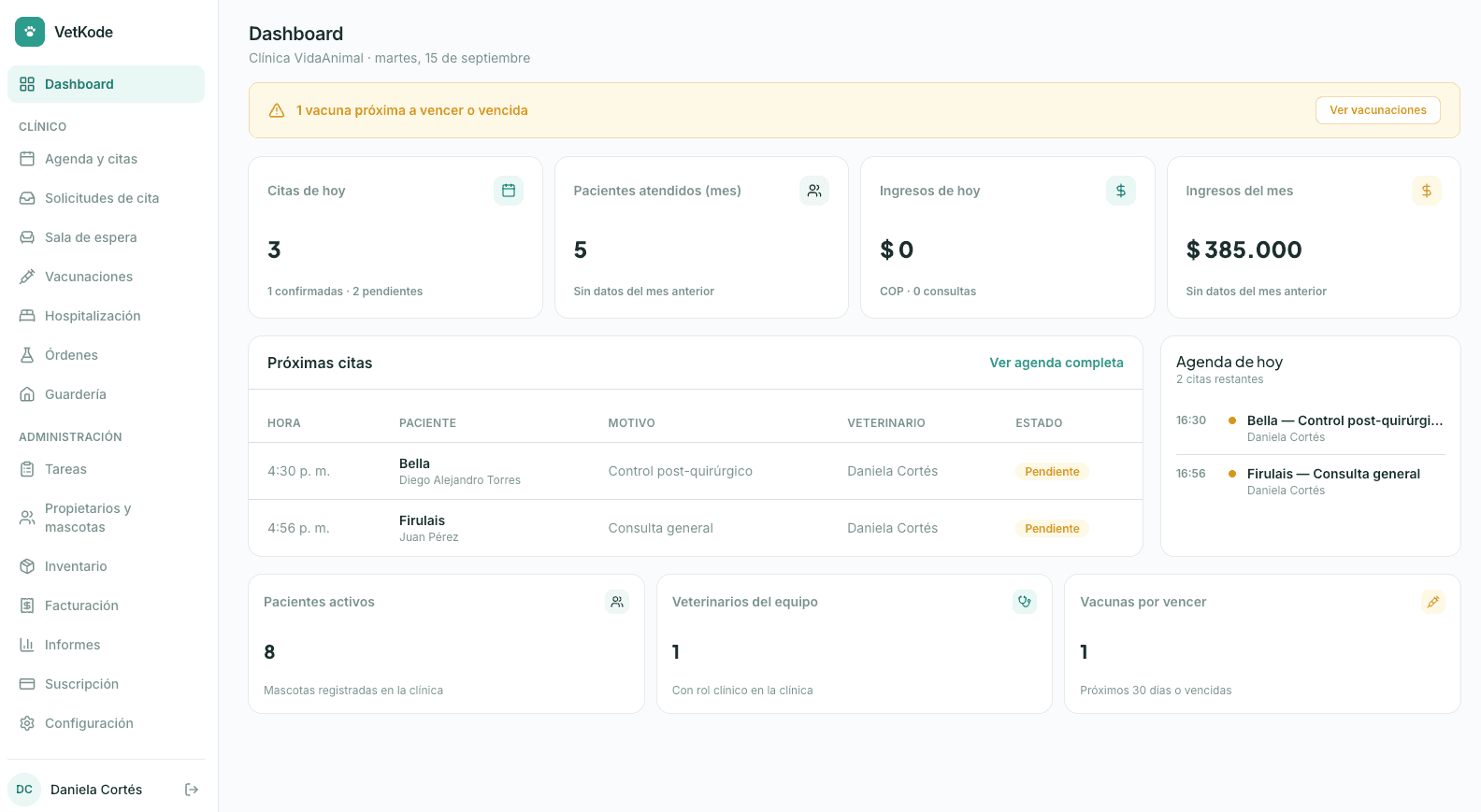
Task: Click the calendar icon on Citas de hoy card
Action: tap(509, 191)
